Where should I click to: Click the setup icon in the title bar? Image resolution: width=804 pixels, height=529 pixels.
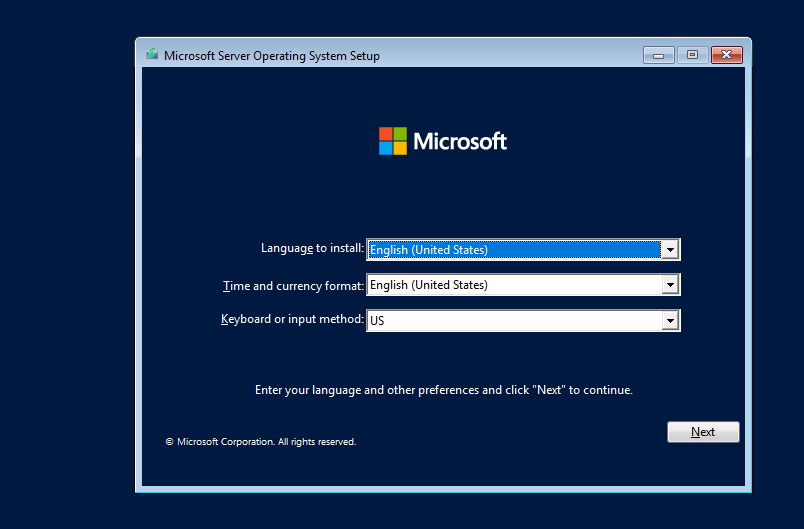tap(152, 54)
